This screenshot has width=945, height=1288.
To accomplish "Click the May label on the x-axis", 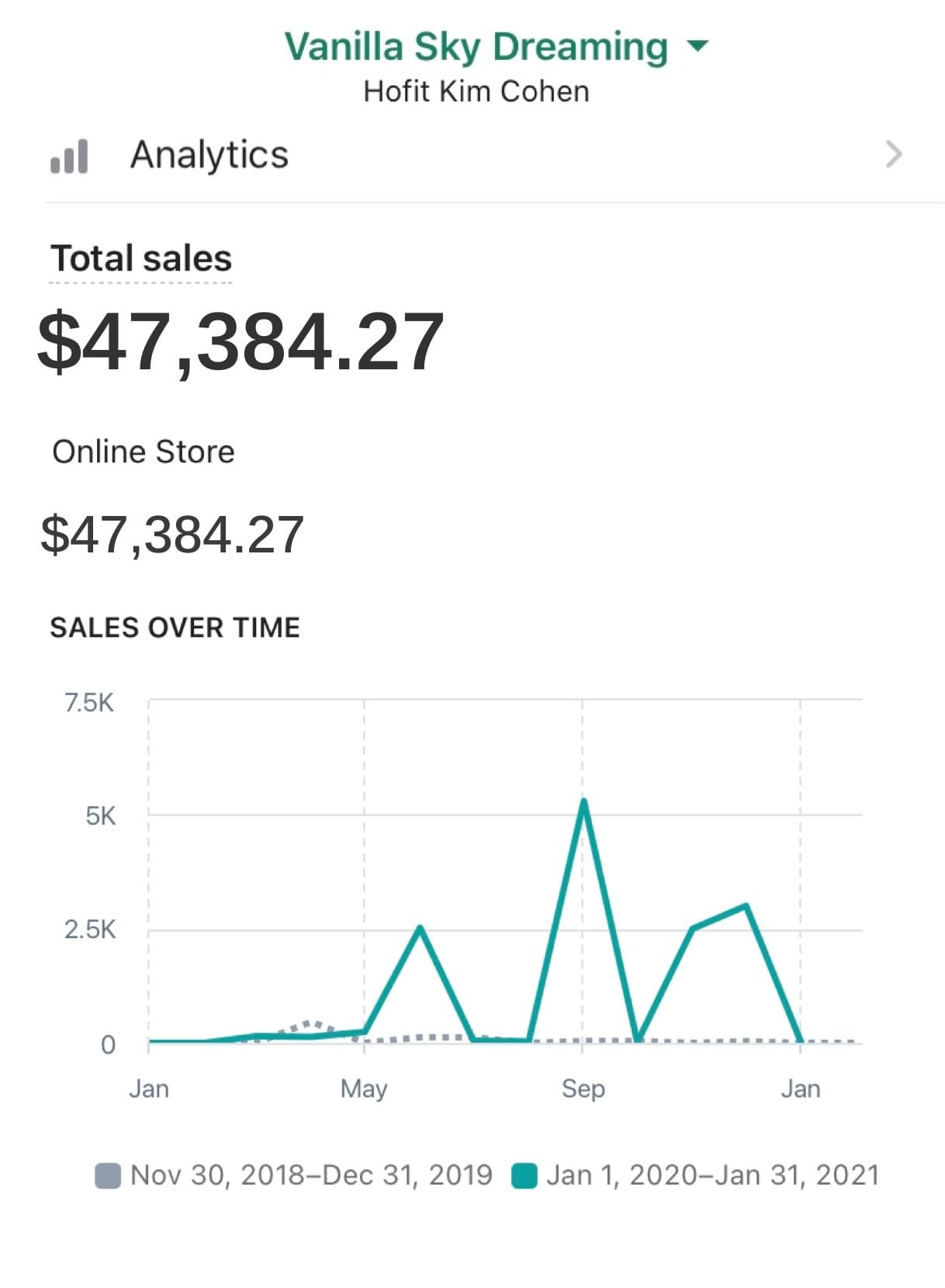I will [364, 1089].
